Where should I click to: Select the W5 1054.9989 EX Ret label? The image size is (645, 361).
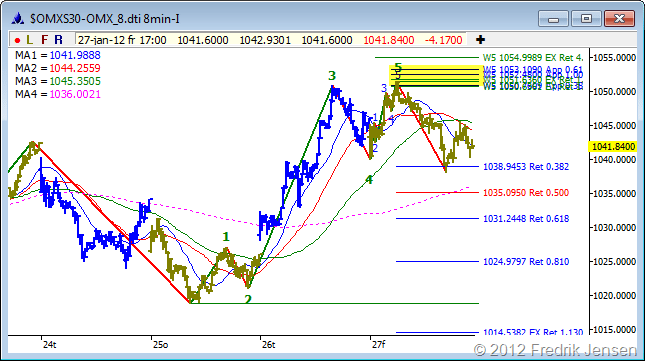pos(533,58)
